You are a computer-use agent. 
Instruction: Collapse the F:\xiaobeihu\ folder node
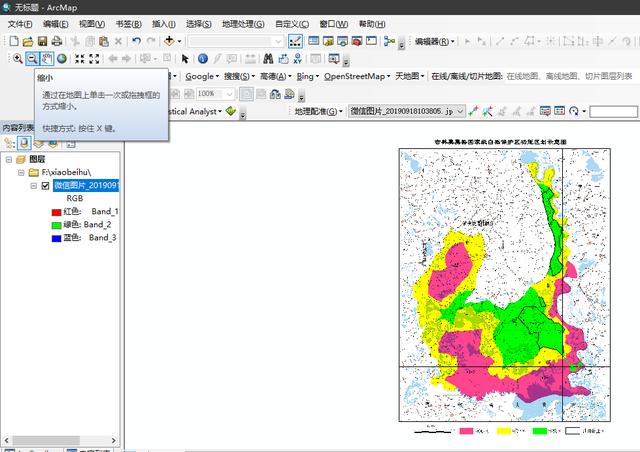click(x=21, y=173)
